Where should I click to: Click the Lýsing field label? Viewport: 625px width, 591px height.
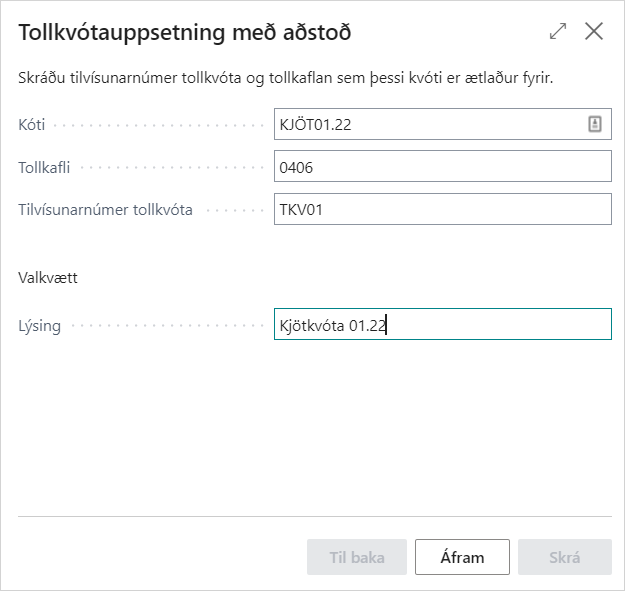40,326
